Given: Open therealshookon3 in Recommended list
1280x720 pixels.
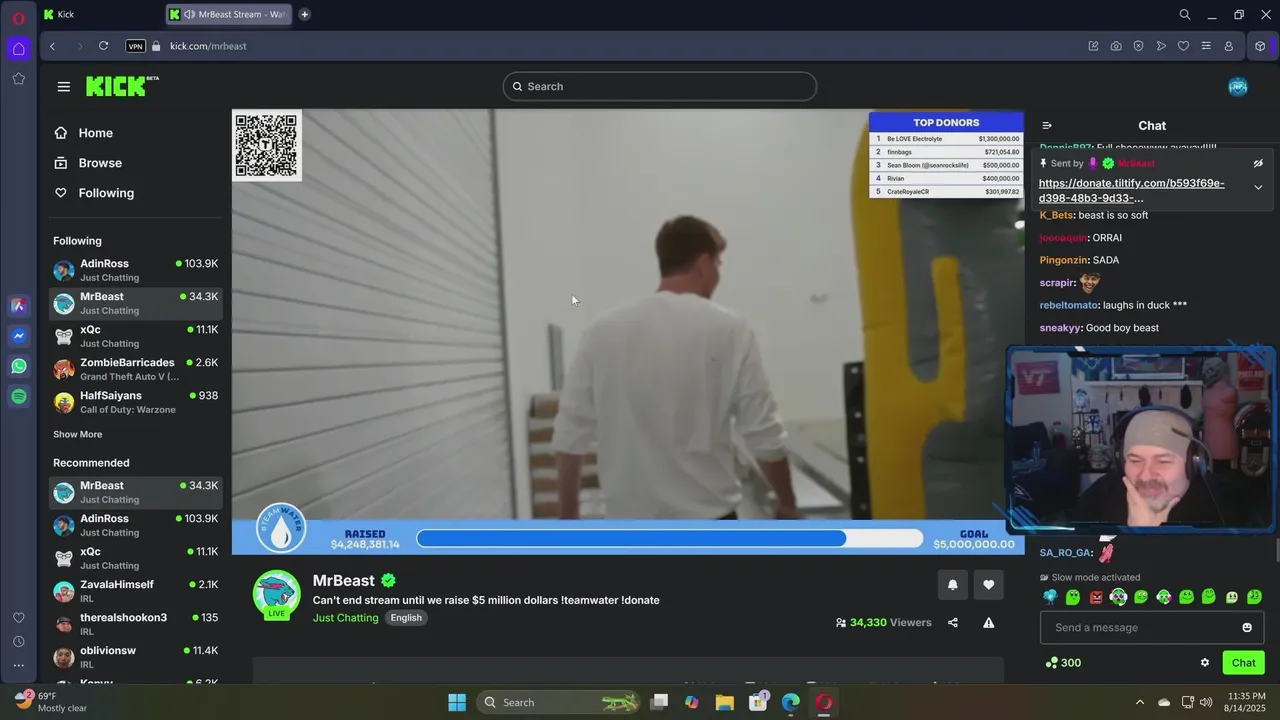Looking at the screenshot, I should [136, 624].
